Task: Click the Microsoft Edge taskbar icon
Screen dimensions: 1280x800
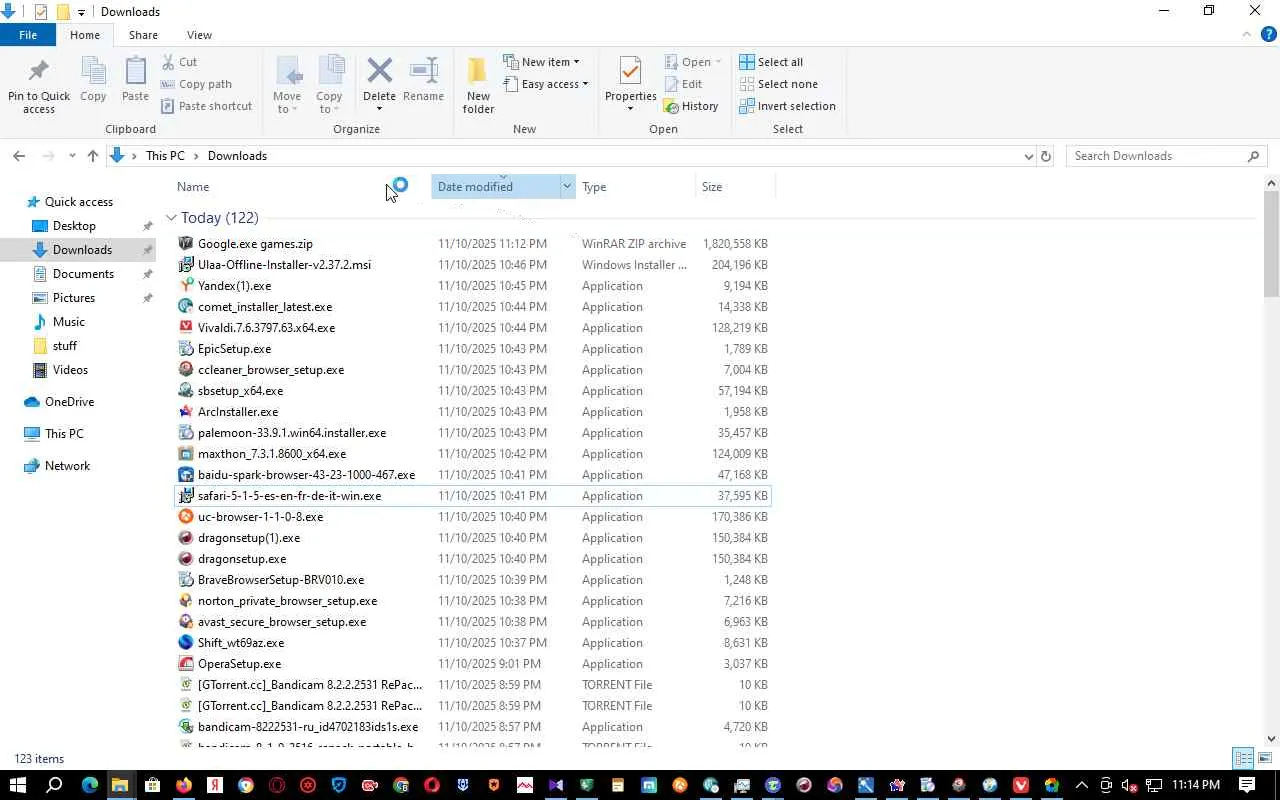Action: click(90, 785)
